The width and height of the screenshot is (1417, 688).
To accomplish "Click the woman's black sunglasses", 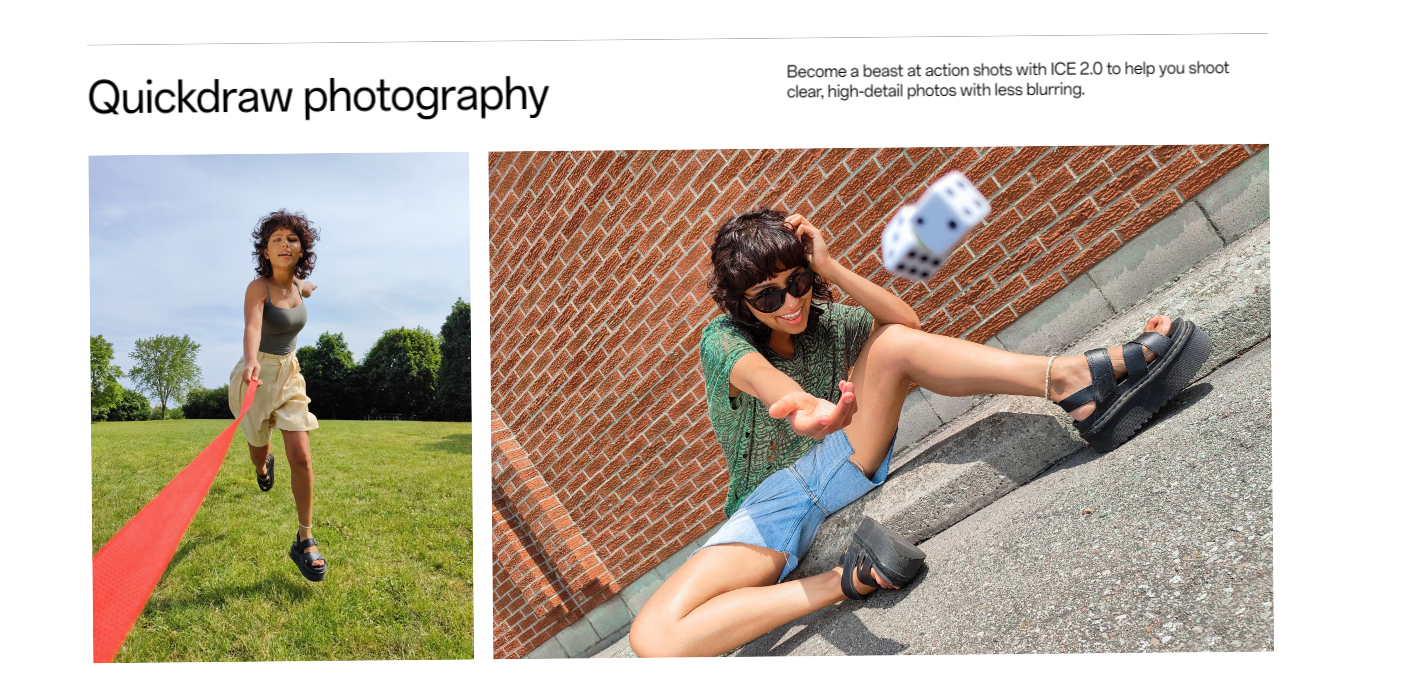I will (777, 292).
